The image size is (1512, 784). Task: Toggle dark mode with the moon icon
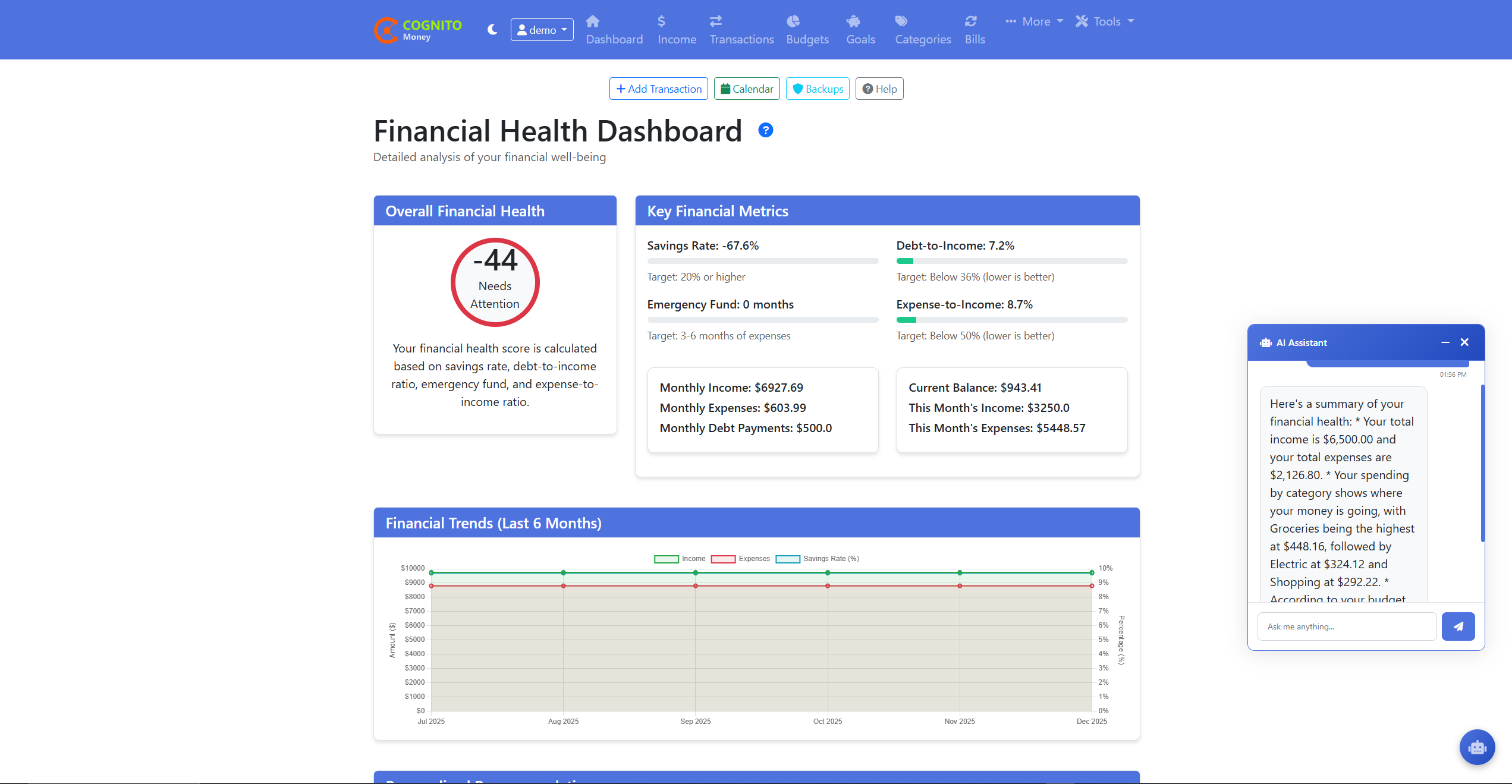pos(492,29)
